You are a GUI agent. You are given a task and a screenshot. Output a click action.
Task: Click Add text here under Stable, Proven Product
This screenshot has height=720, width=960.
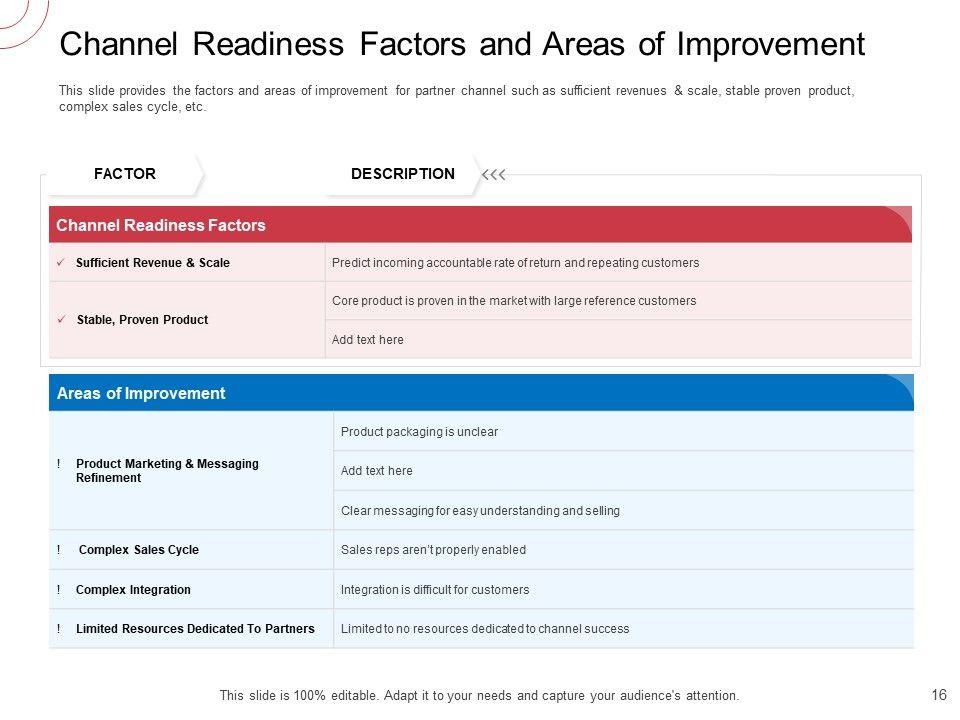coord(368,340)
